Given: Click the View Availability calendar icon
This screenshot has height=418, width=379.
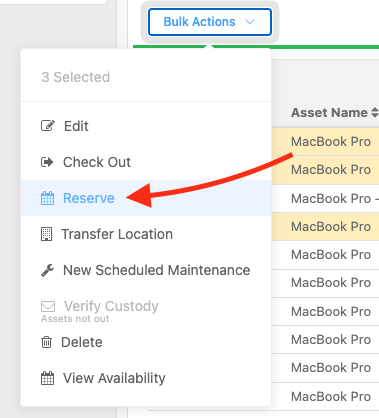Looking at the screenshot, I should pyautogui.click(x=47, y=378).
